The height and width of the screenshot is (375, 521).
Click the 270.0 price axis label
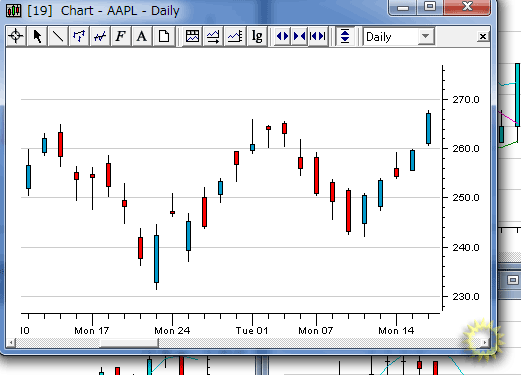click(466, 100)
